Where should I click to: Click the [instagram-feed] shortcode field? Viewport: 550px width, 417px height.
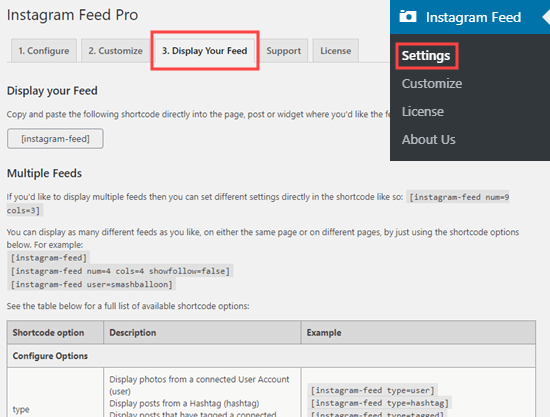coord(55,139)
